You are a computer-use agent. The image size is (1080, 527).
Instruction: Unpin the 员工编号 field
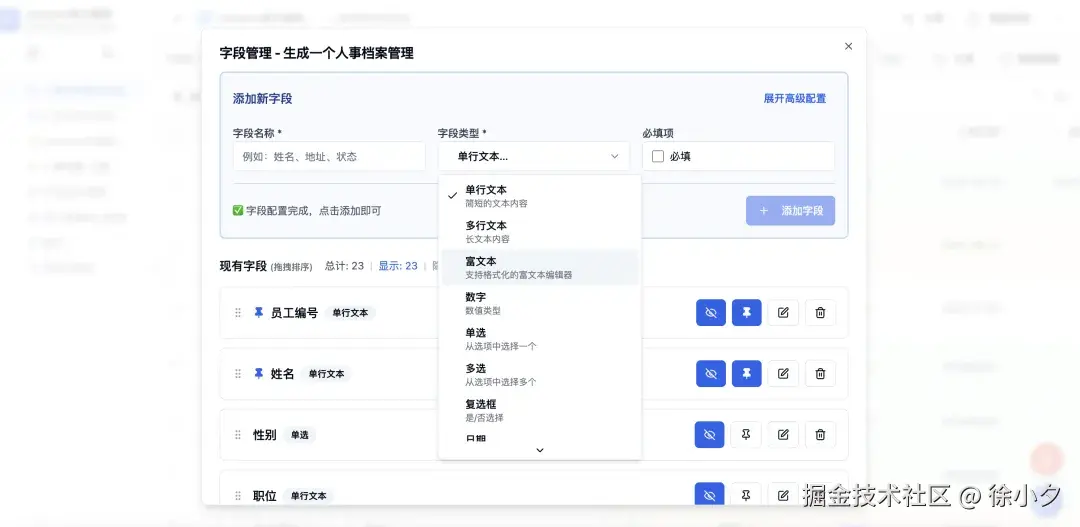(x=747, y=313)
